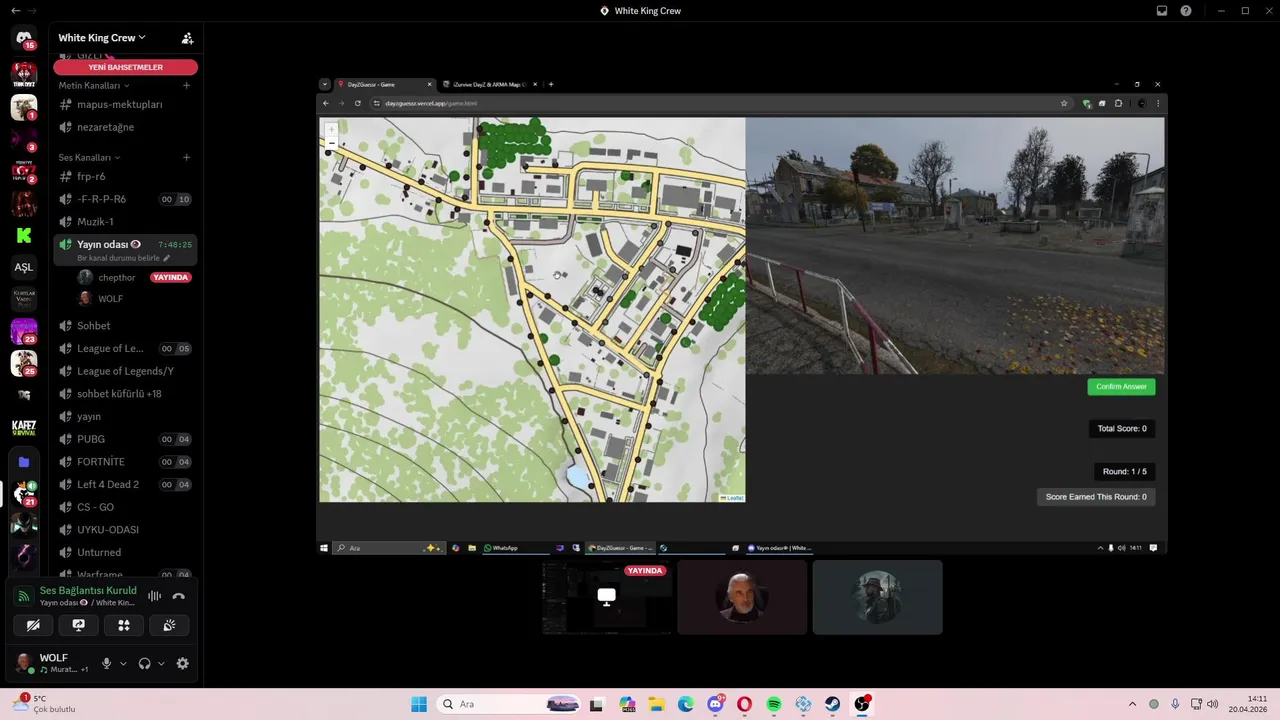The image size is (1280, 720).
Task: Open Discord inbox icon in title bar
Action: coord(1162,11)
